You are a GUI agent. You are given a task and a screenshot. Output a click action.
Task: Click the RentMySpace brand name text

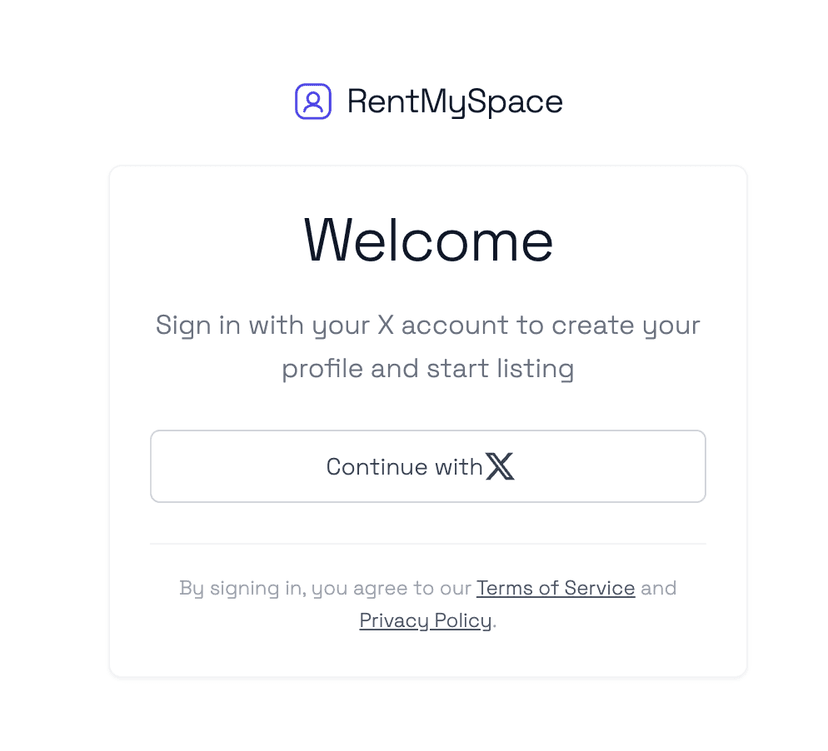click(x=454, y=101)
